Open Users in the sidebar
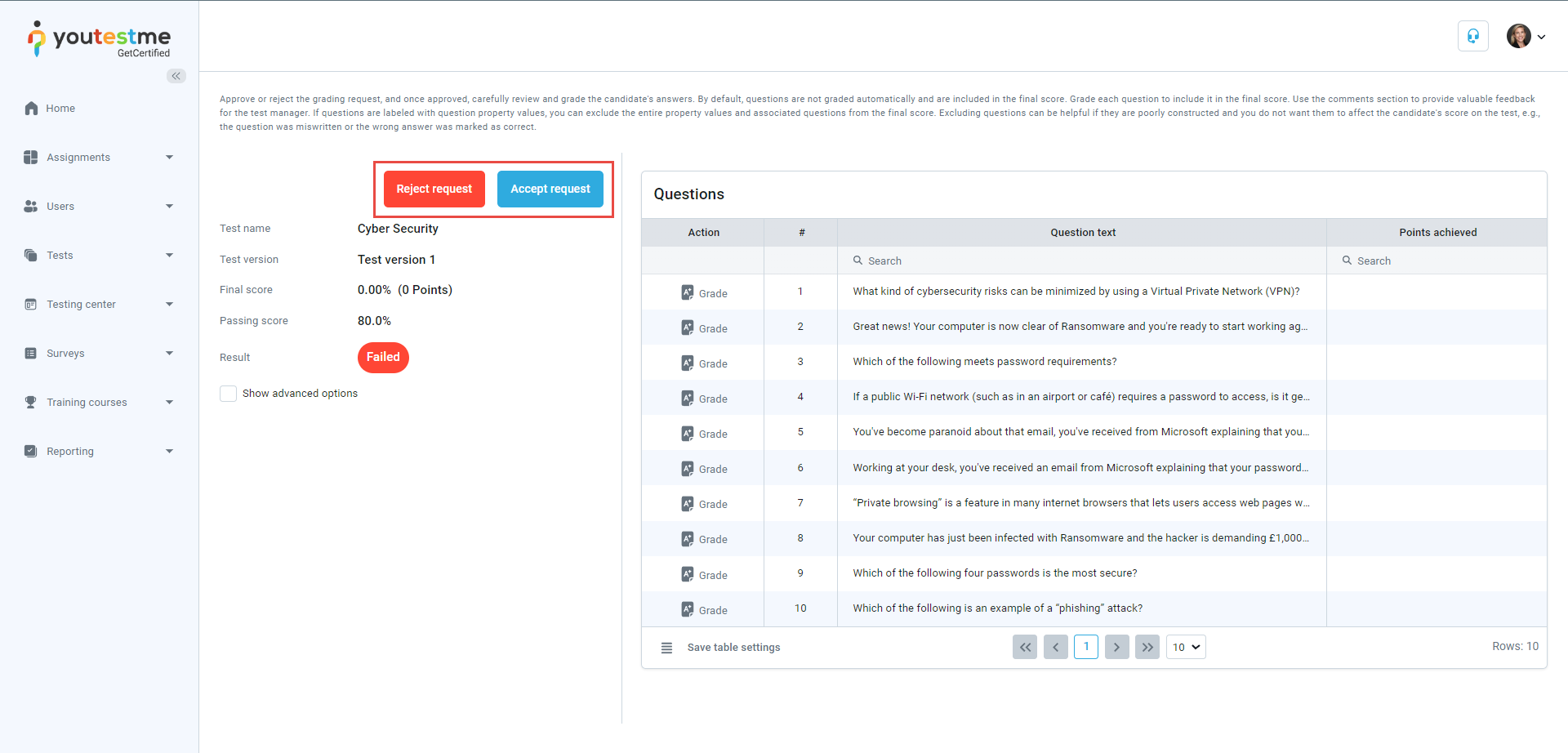Viewport: 1568px width, 753px height. [60, 206]
